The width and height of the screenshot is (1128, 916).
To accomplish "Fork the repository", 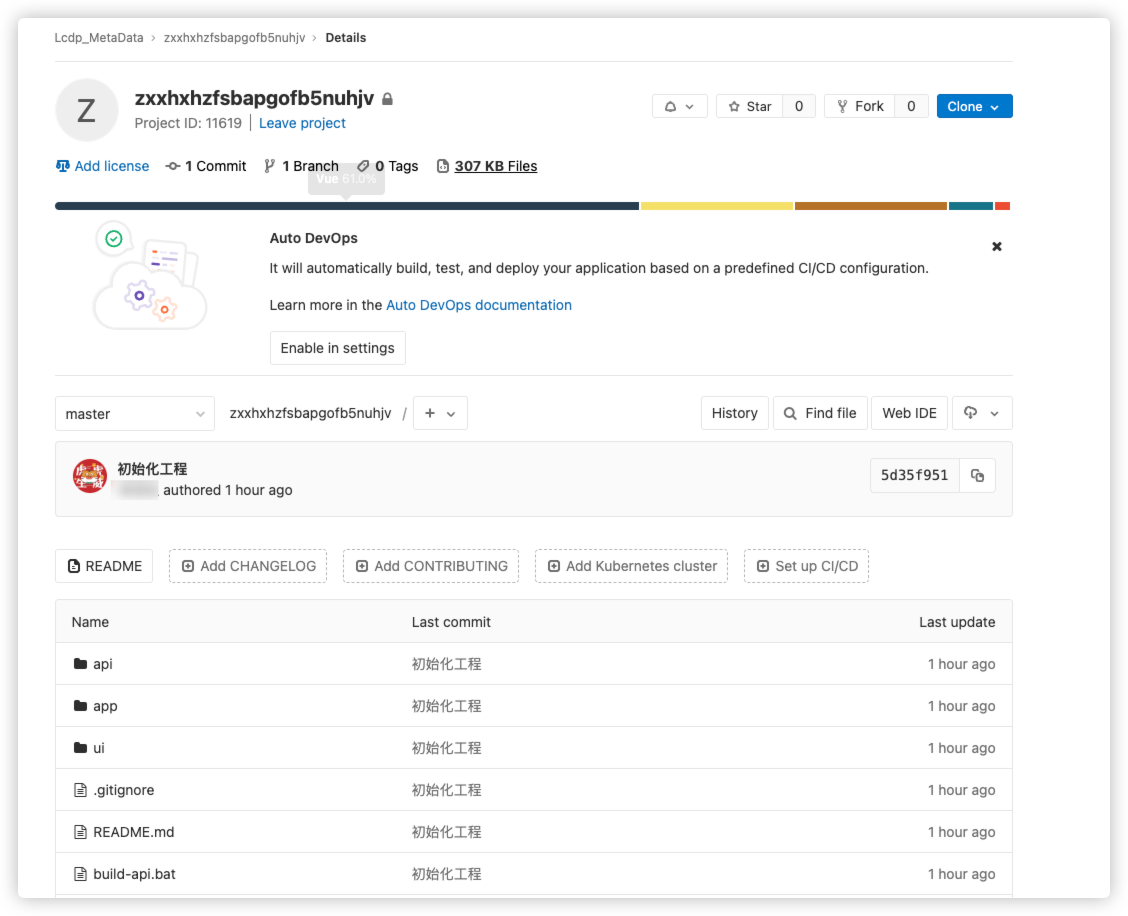I will coord(859,106).
